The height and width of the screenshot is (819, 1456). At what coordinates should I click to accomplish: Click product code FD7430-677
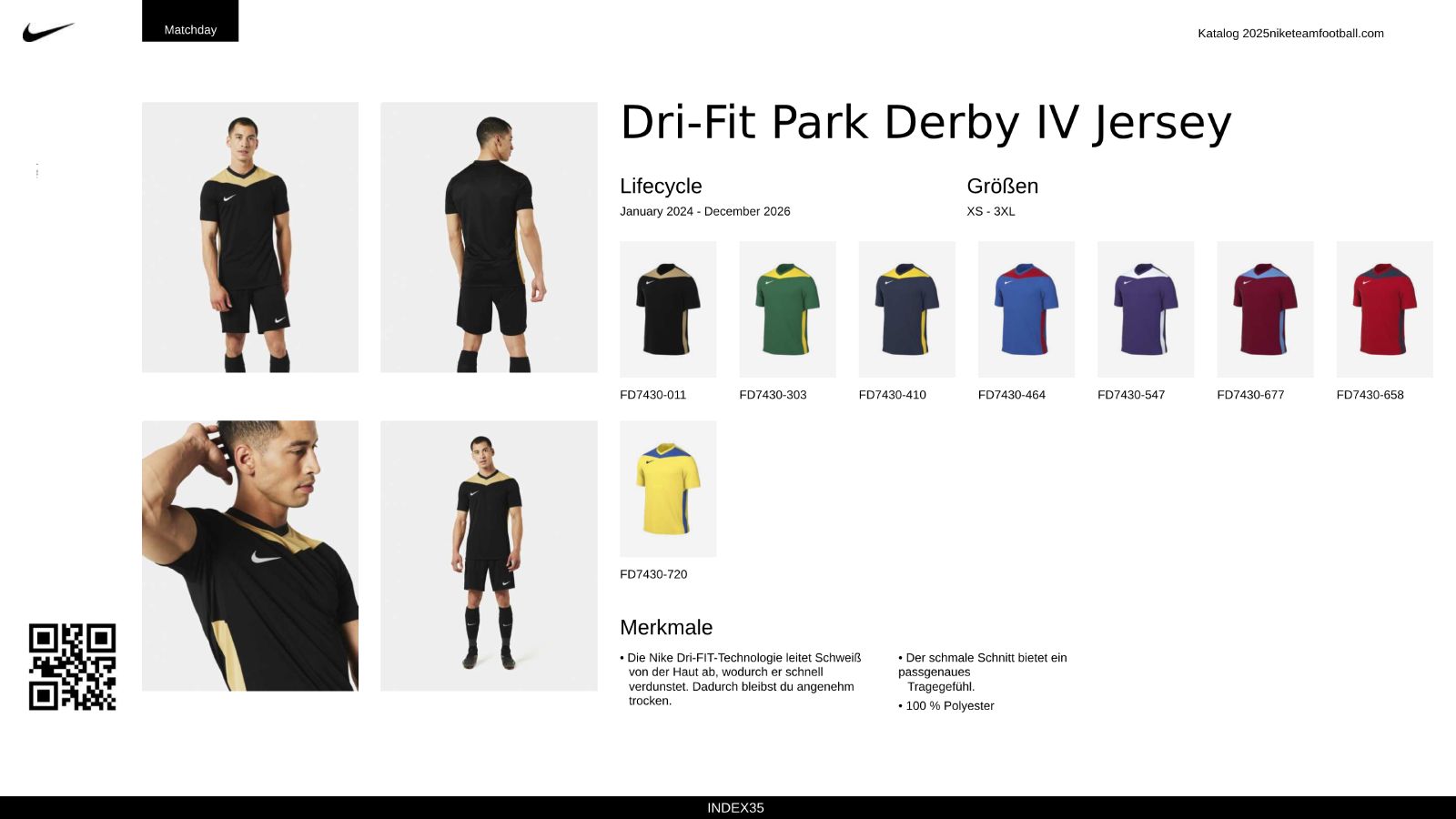coord(1250,395)
